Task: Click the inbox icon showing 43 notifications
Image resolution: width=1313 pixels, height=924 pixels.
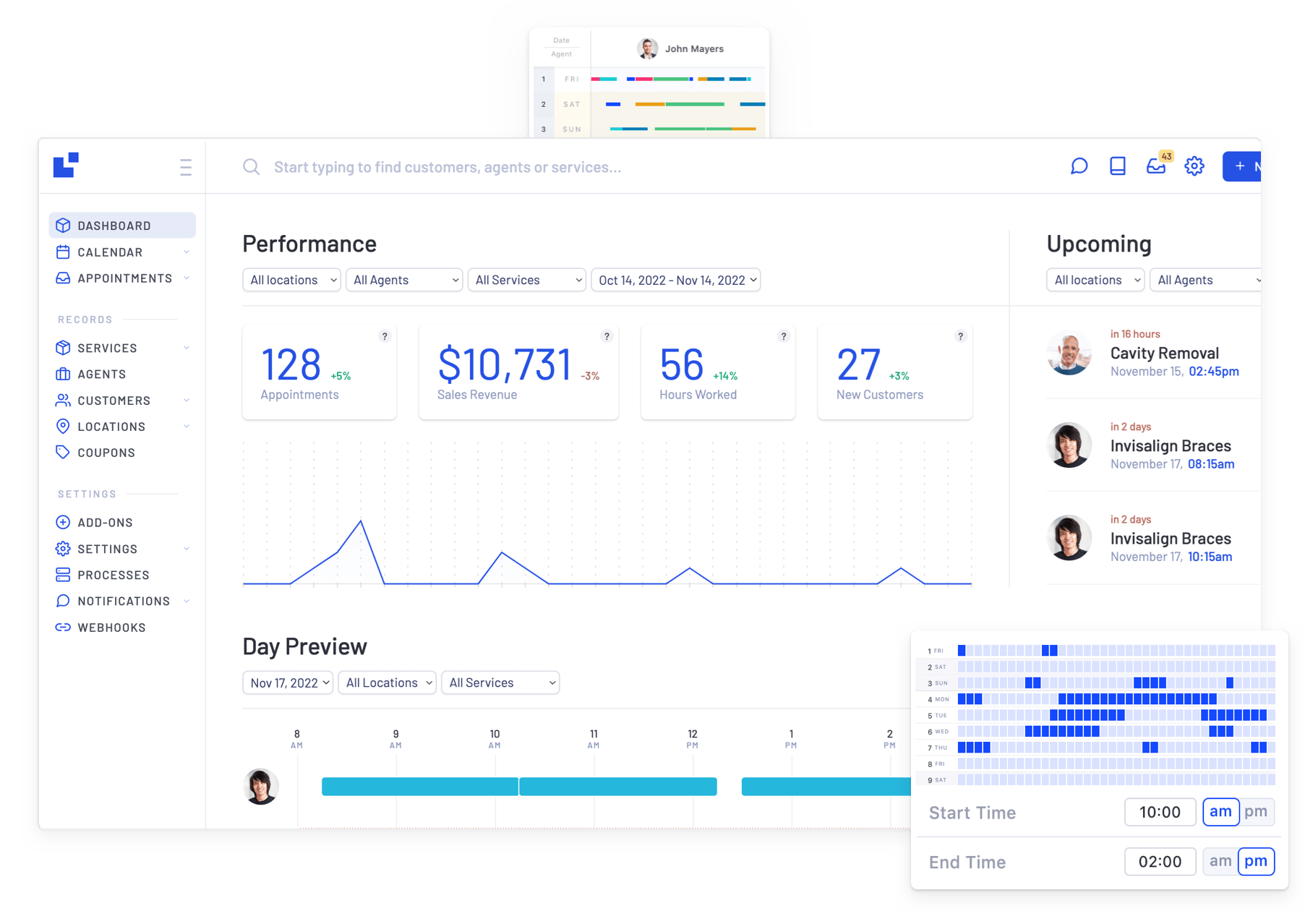Action: (x=1156, y=166)
